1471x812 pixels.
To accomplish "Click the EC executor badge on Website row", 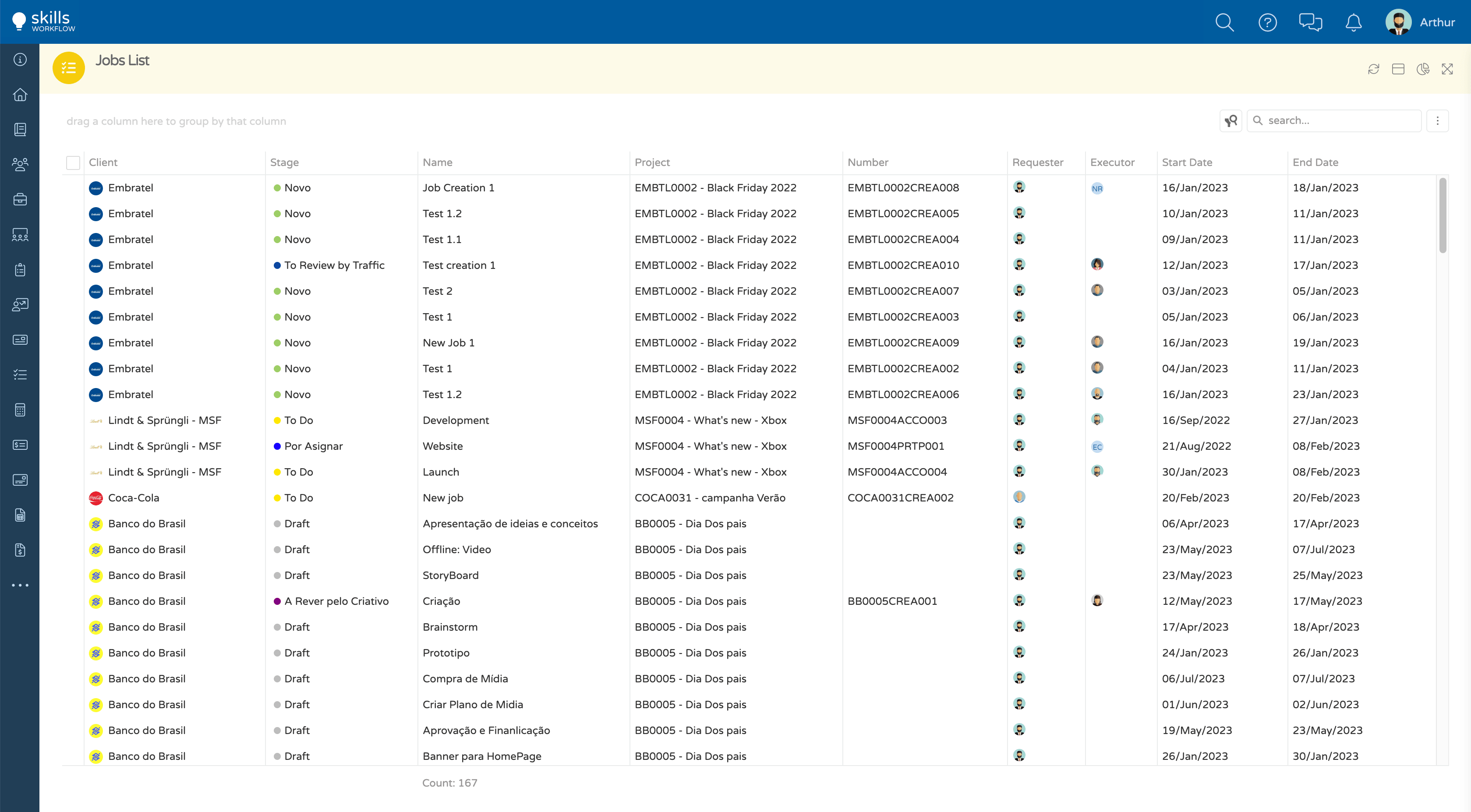I will (1097, 447).
